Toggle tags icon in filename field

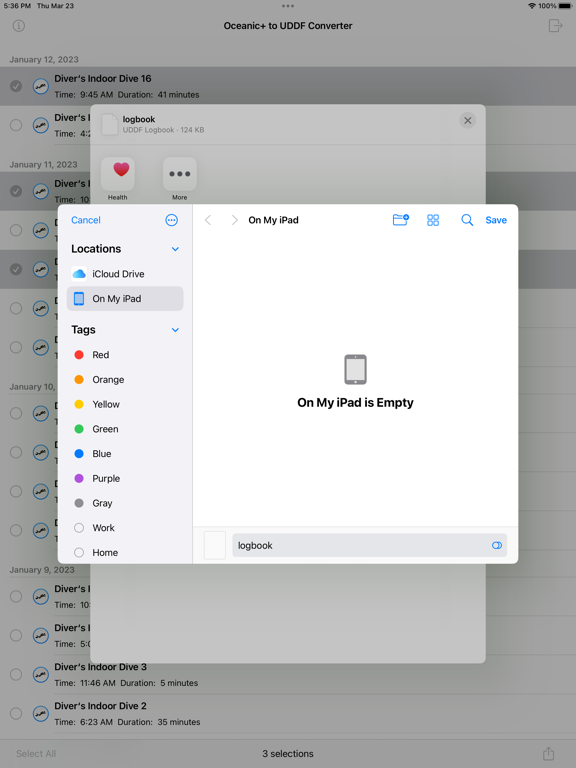coord(497,546)
